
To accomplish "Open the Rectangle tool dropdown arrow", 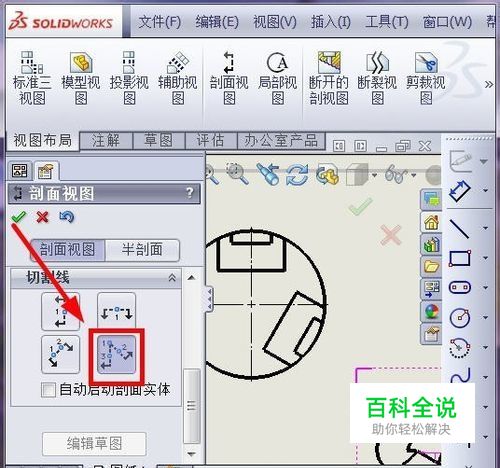I will (486, 258).
